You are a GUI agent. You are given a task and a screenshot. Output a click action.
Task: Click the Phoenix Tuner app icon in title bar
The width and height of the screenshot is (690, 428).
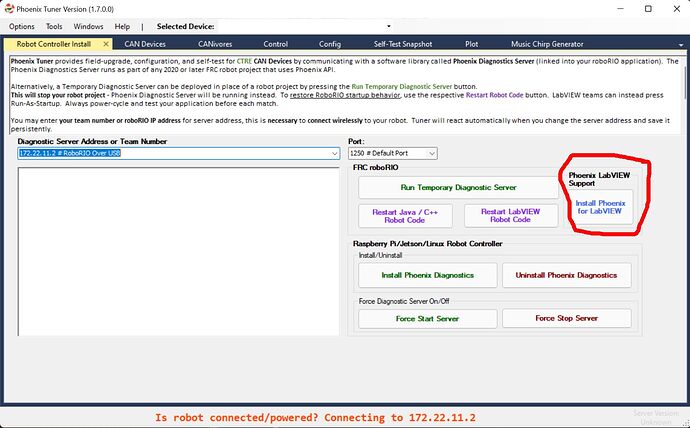pyautogui.click(x=9, y=9)
